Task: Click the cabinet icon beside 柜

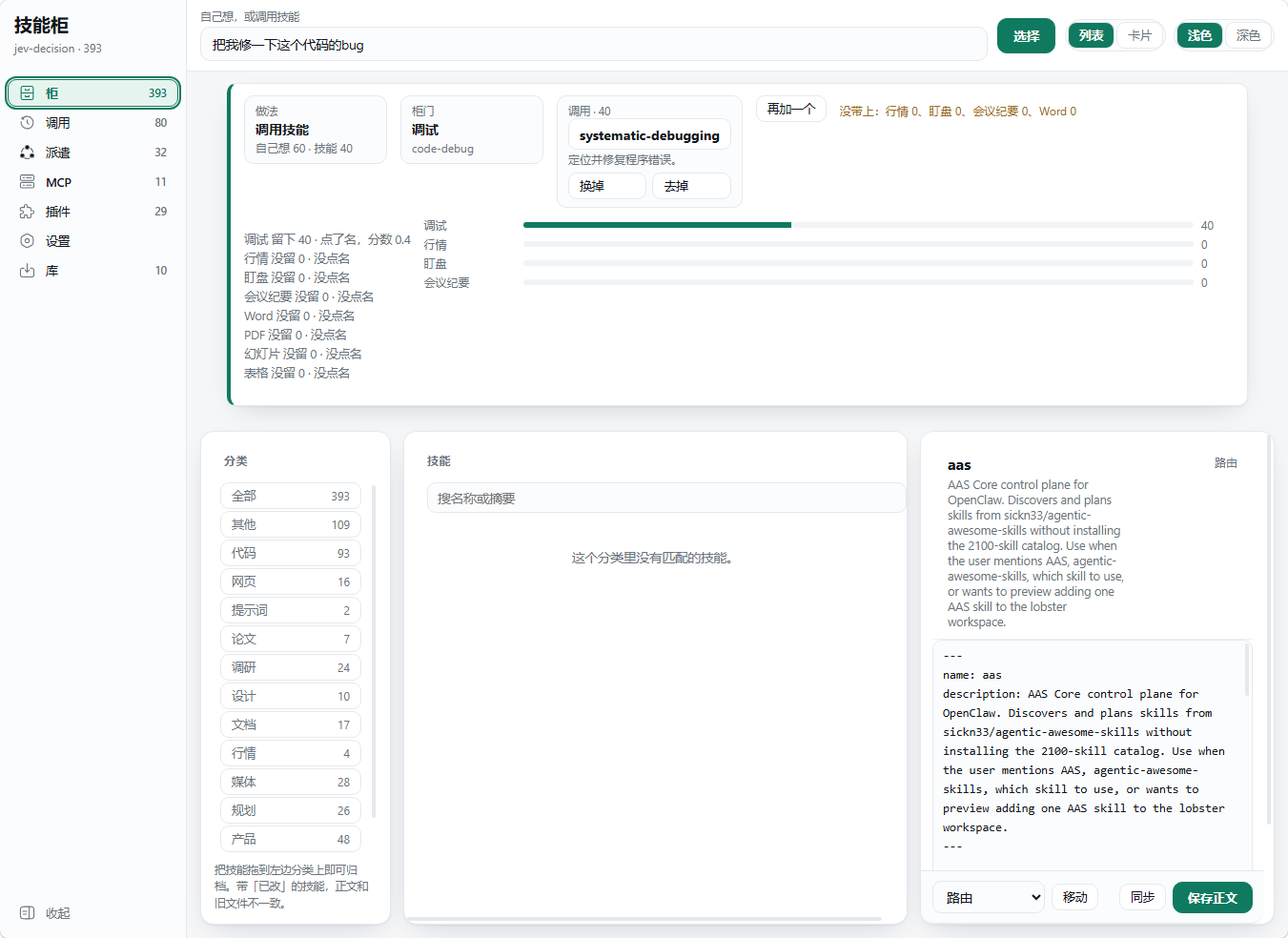Action: 27,93
